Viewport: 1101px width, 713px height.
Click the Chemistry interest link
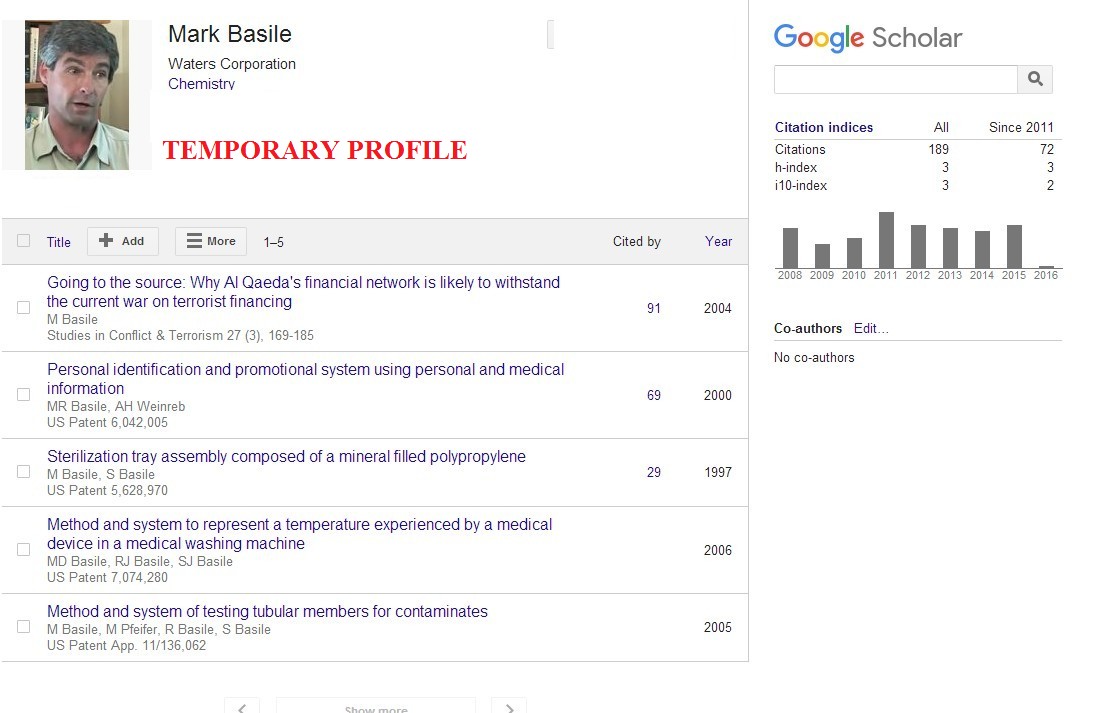[x=202, y=84]
